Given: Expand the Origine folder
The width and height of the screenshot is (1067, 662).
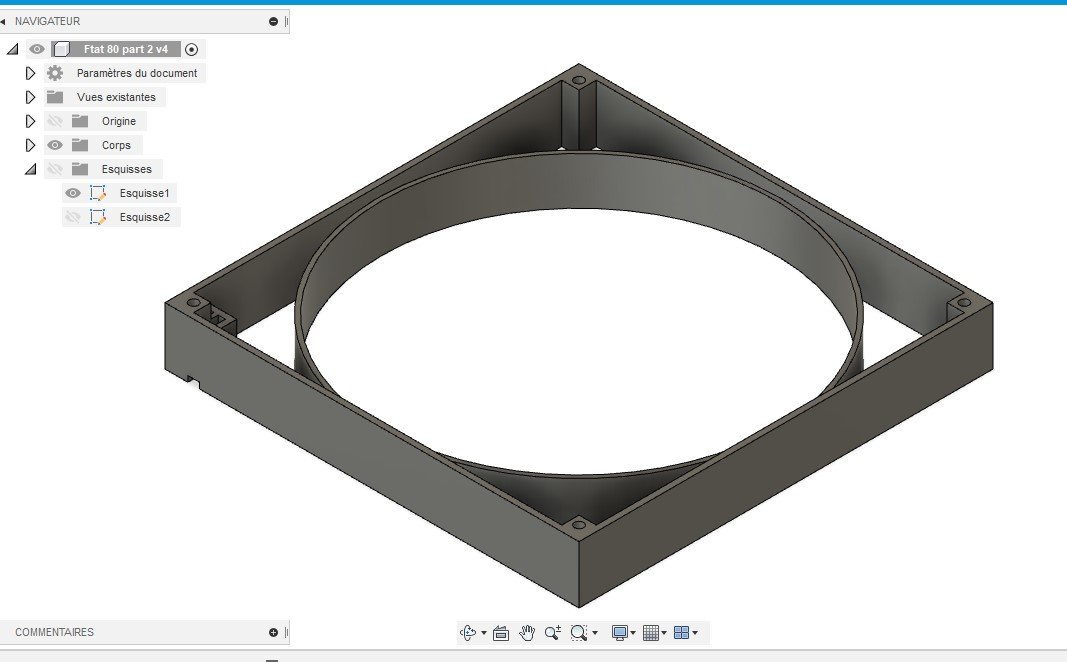Looking at the screenshot, I should point(30,121).
